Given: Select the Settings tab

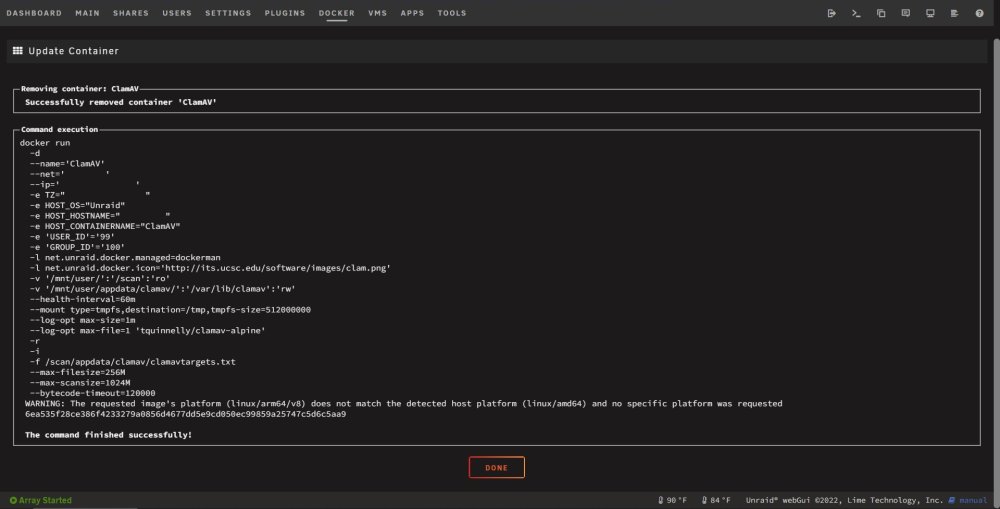Looking at the screenshot, I should [x=228, y=13].
